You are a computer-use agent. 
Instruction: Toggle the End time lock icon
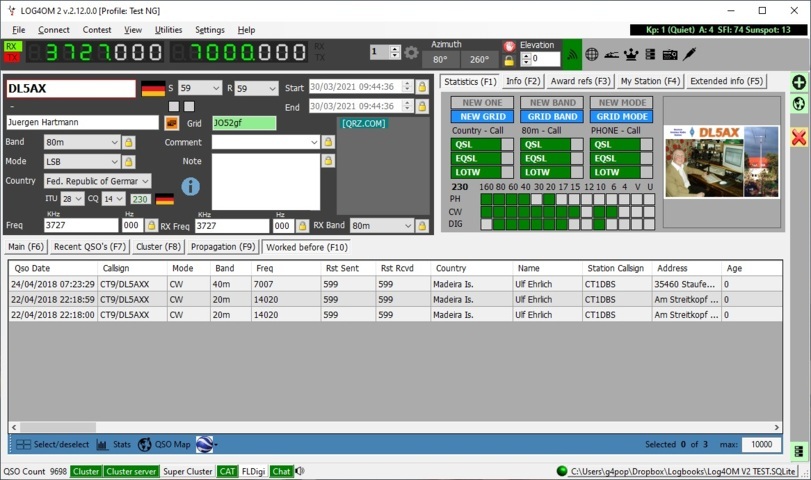click(x=422, y=106)
